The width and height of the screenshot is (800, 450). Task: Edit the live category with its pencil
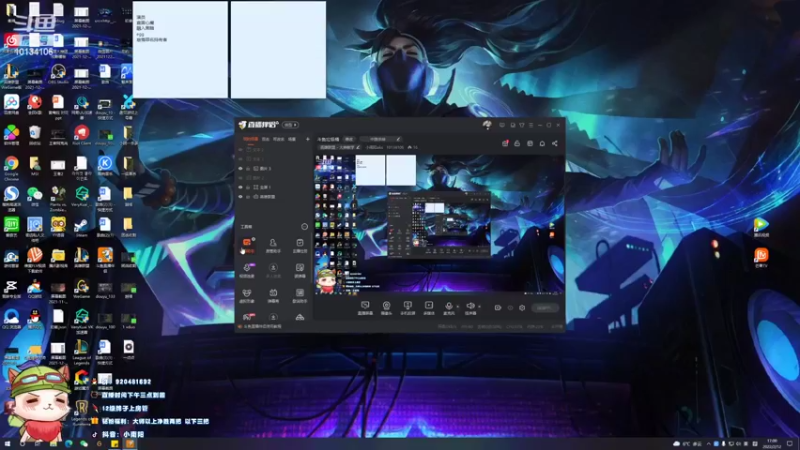click(358, 147)
